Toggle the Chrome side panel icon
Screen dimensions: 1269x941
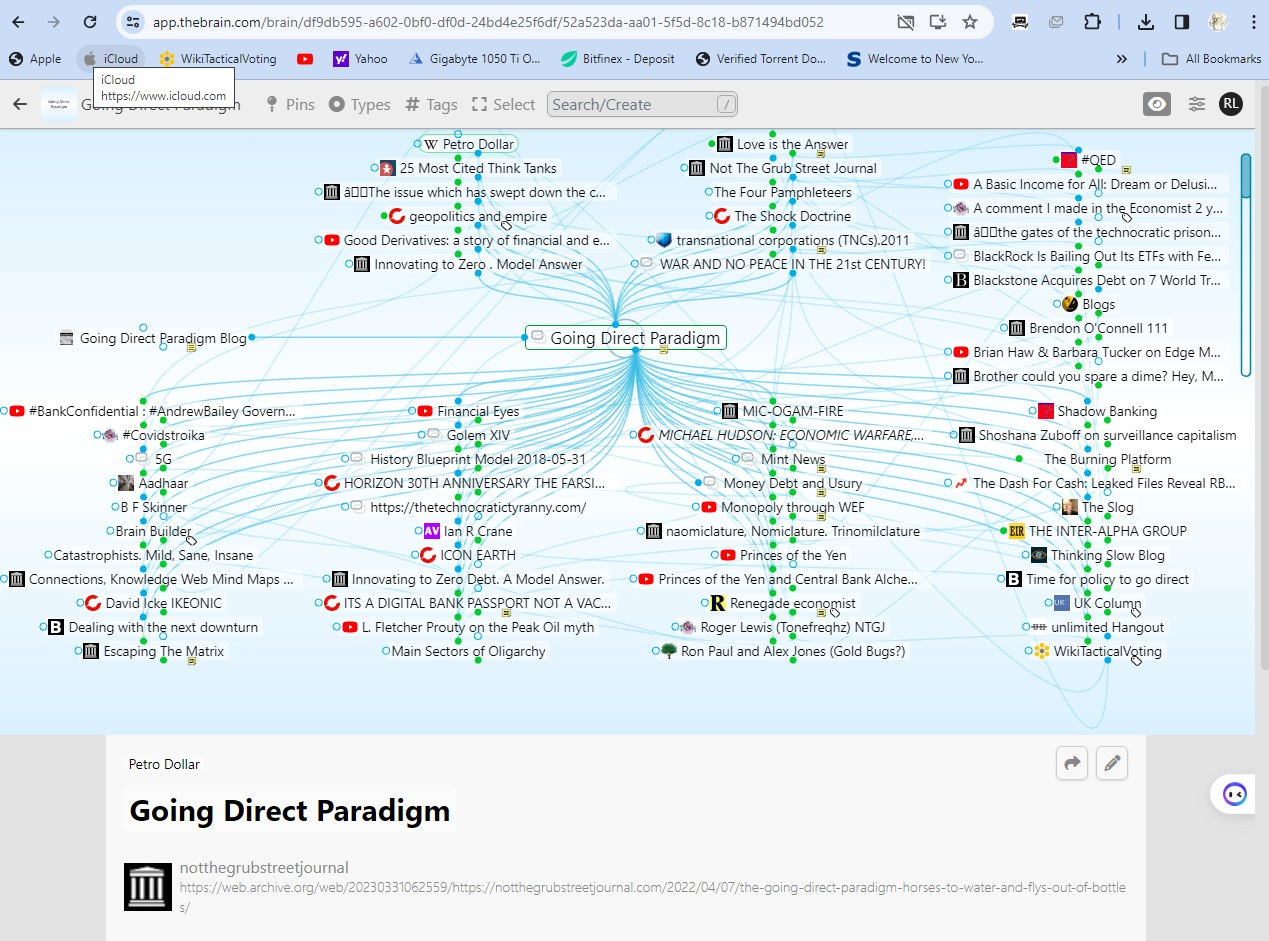1181,21
